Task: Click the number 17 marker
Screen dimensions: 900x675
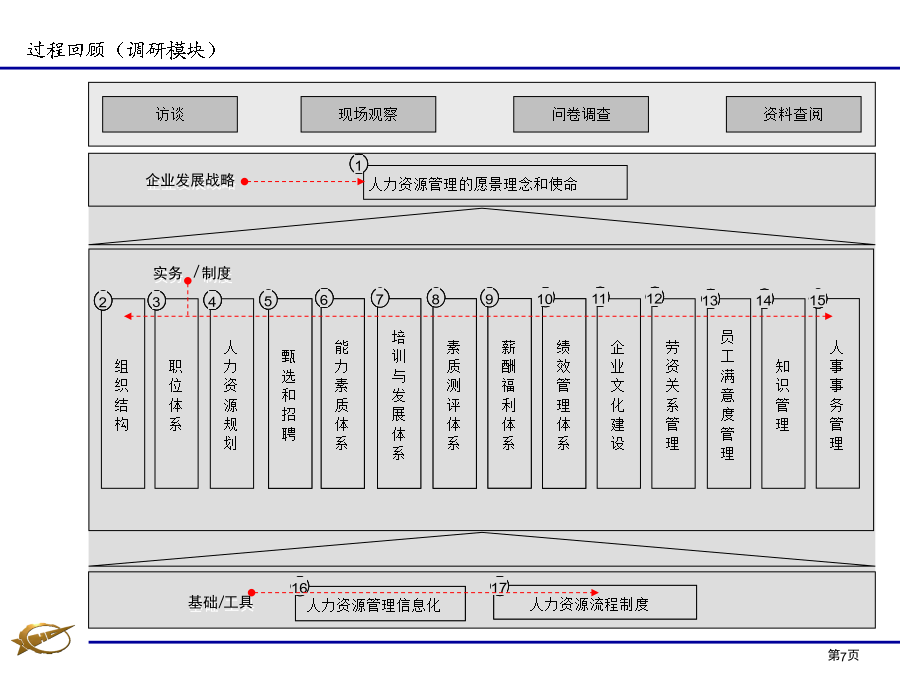Action: click(500, 587)
